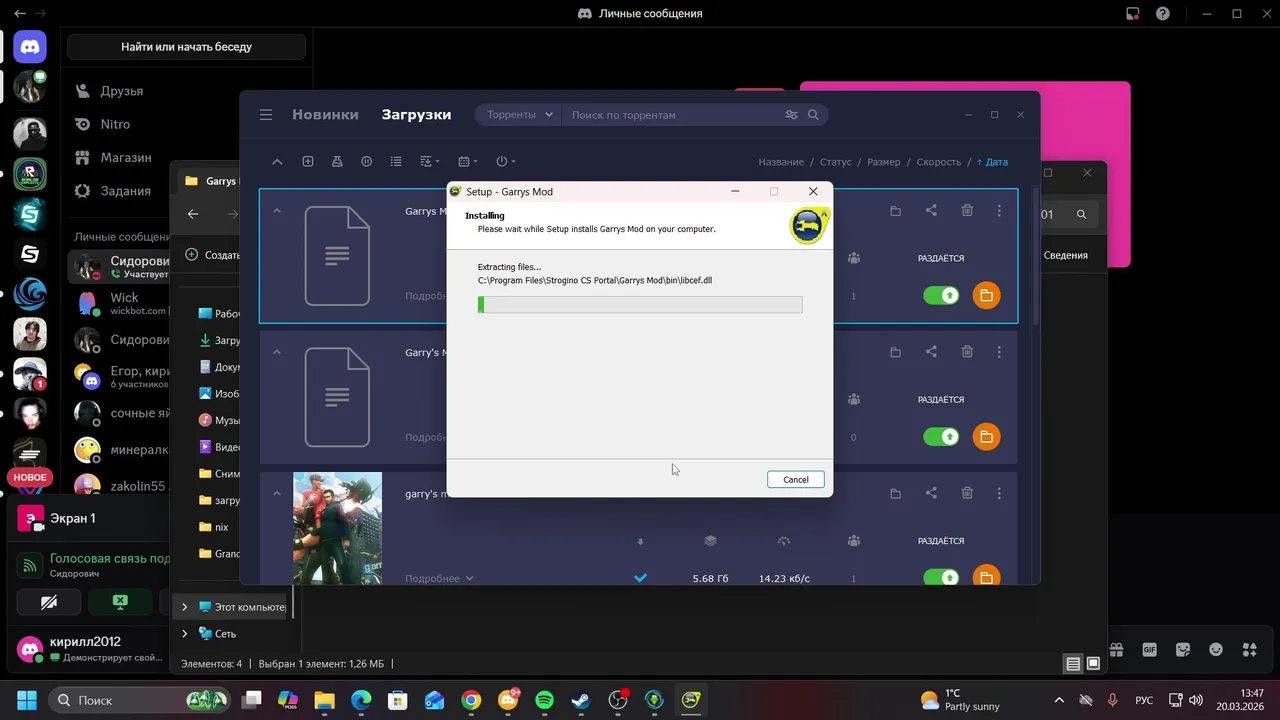The height and width of the screenshot is (720, 1280).
Task: Expand Этот компьютер in Explorer tree
Action: [x=184, y=607]
